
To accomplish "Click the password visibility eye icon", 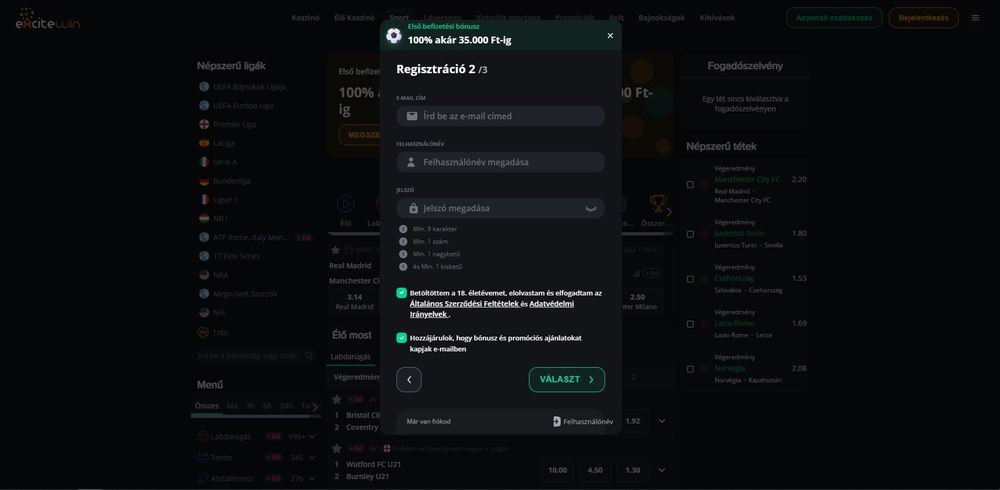I will point(591,208).
